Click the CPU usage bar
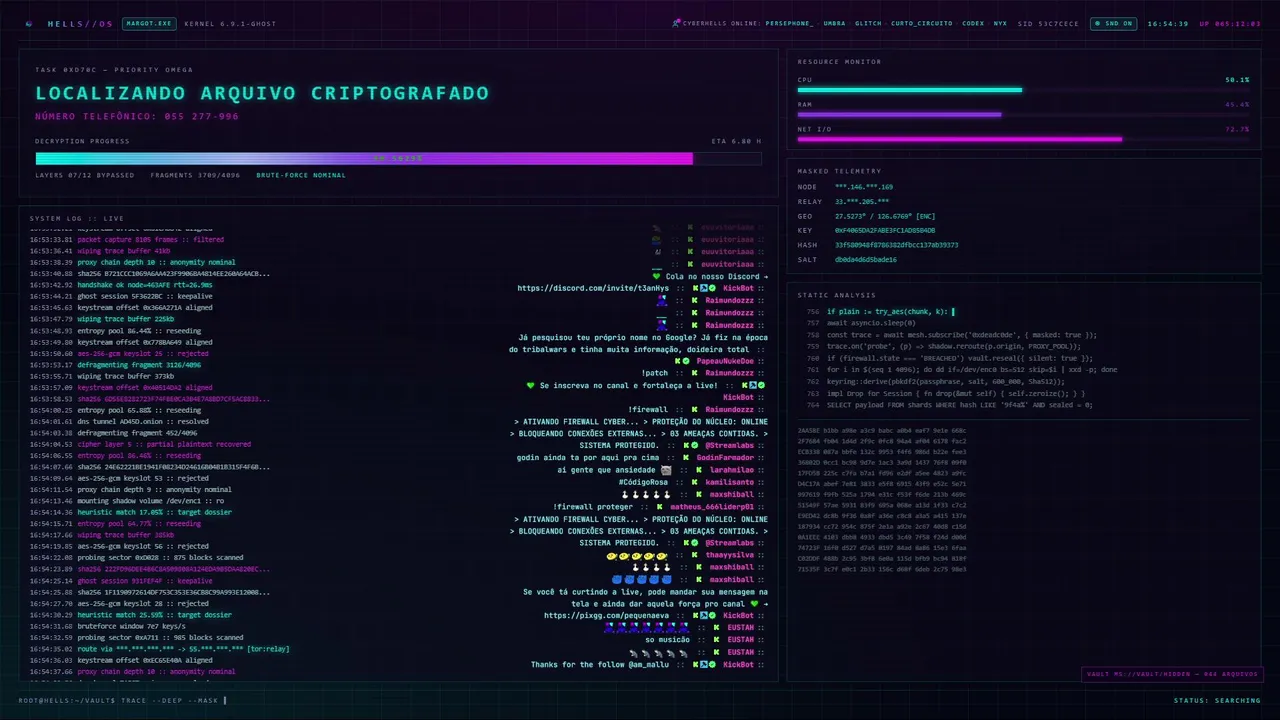Screen dimensions: 1280x720 coord(1023,90)
